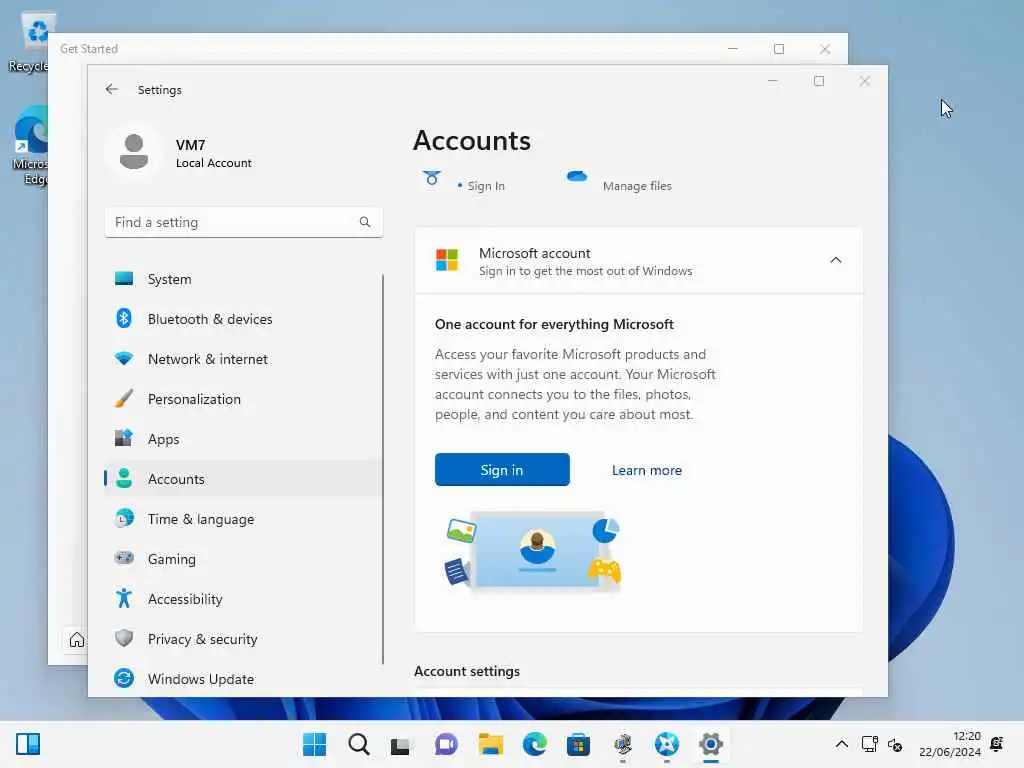Viewport: 1024px width, 768px height.
Task: Click the Microsoft account illustration image
Action: 533,552
